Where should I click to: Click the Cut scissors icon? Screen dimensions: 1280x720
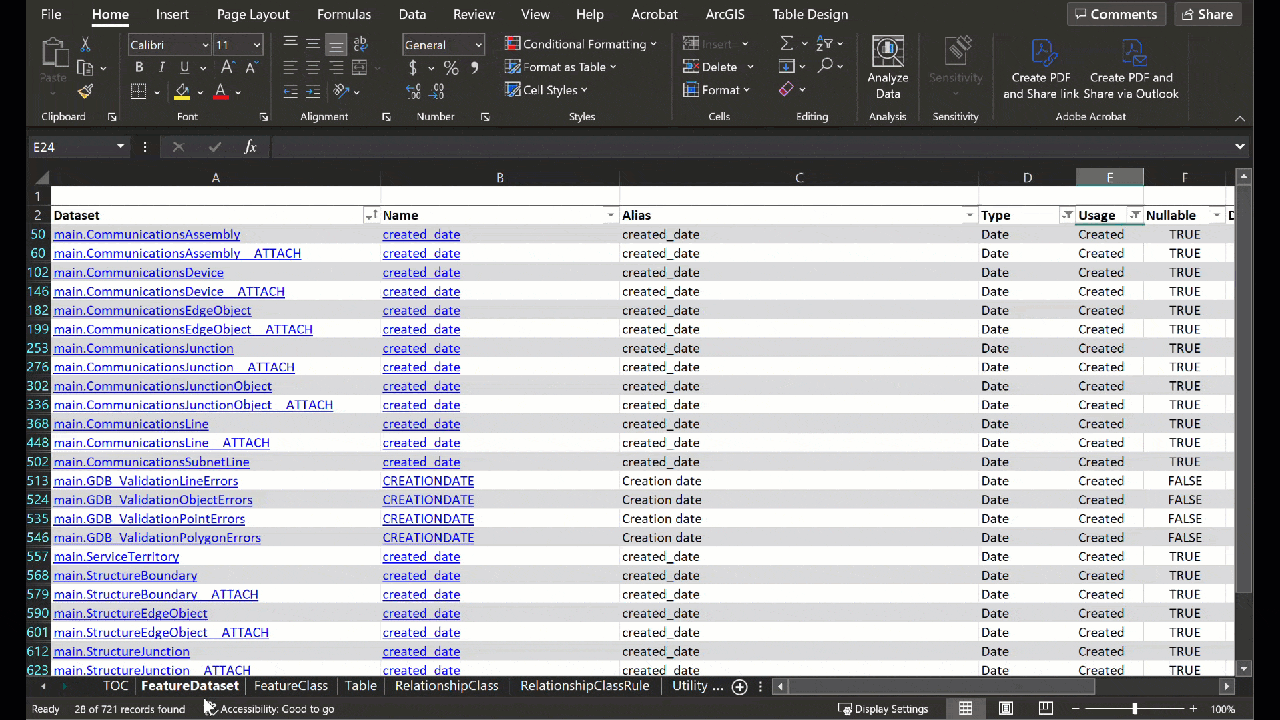pyautogui.click(x=85, y=45)
